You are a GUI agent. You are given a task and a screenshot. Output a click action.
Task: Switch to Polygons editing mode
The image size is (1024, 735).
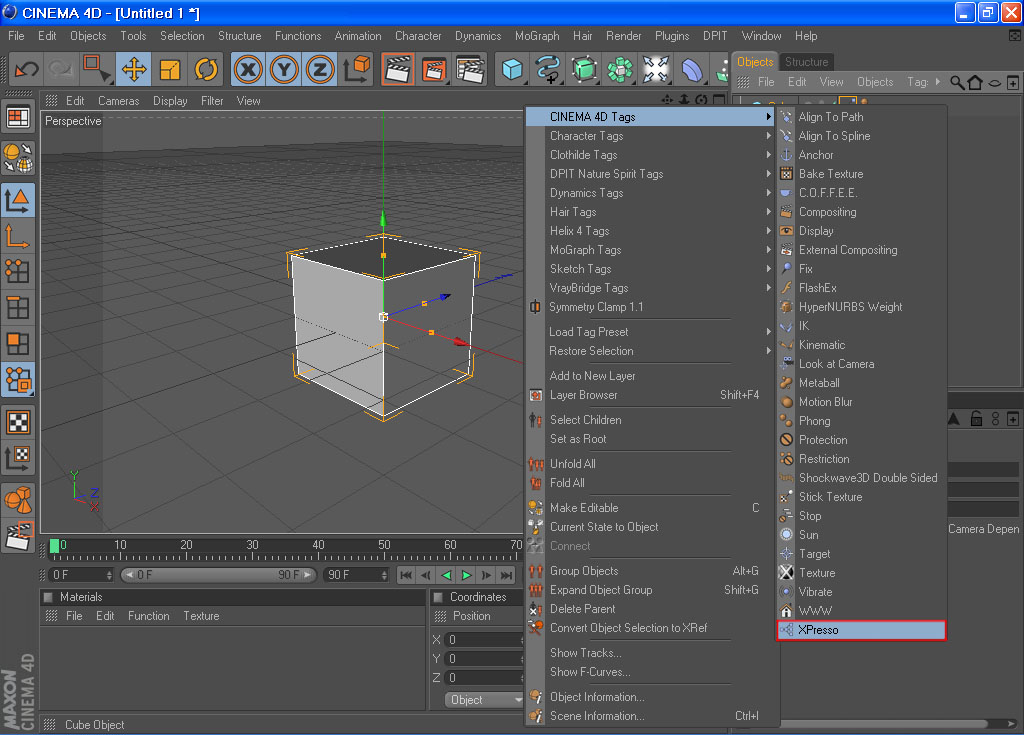[18, 344]
